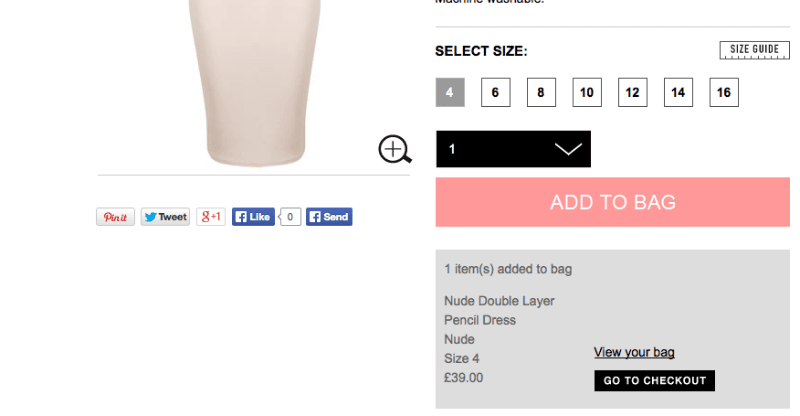Tweet this product on Twitter

(x=165, y=217)
